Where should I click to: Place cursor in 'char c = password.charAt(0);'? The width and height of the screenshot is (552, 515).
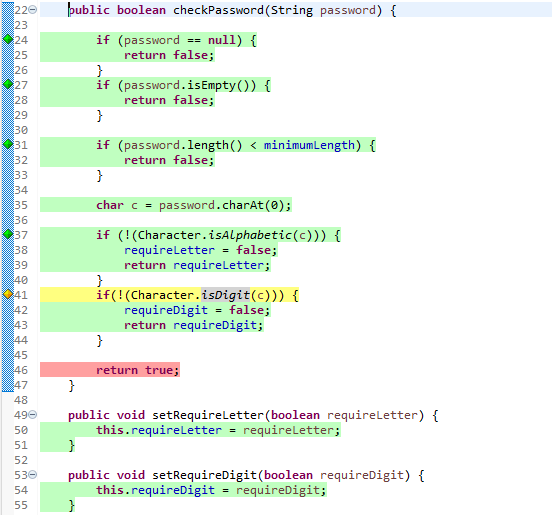(x=194, y=205)
